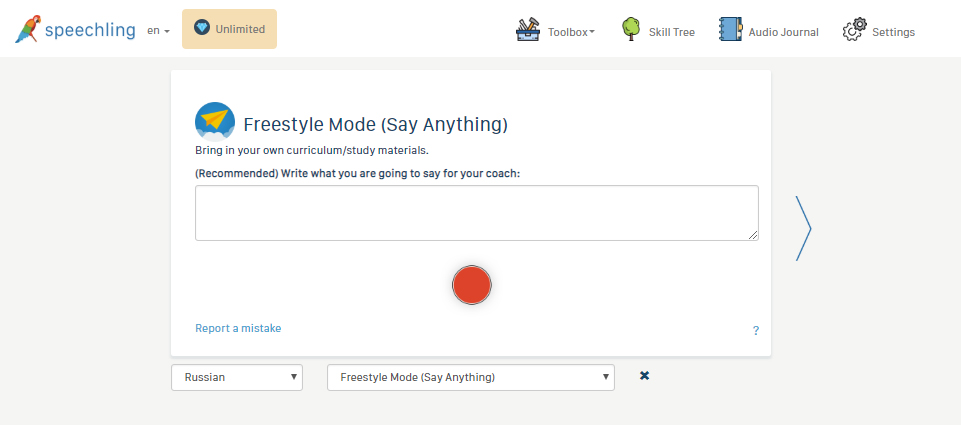Expand the Russian language dropdown

point(237,377)
